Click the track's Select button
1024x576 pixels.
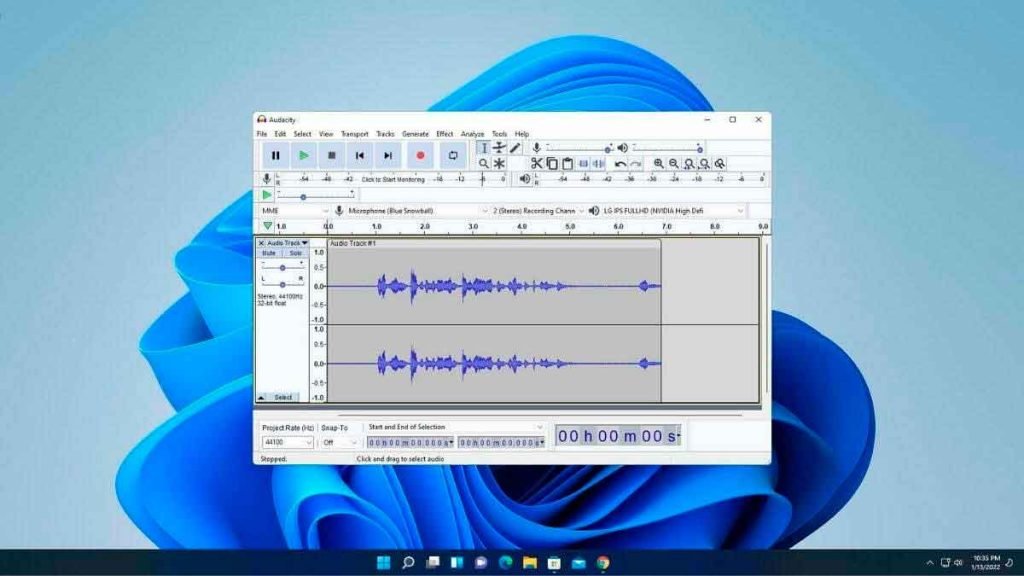coord(283,397)
